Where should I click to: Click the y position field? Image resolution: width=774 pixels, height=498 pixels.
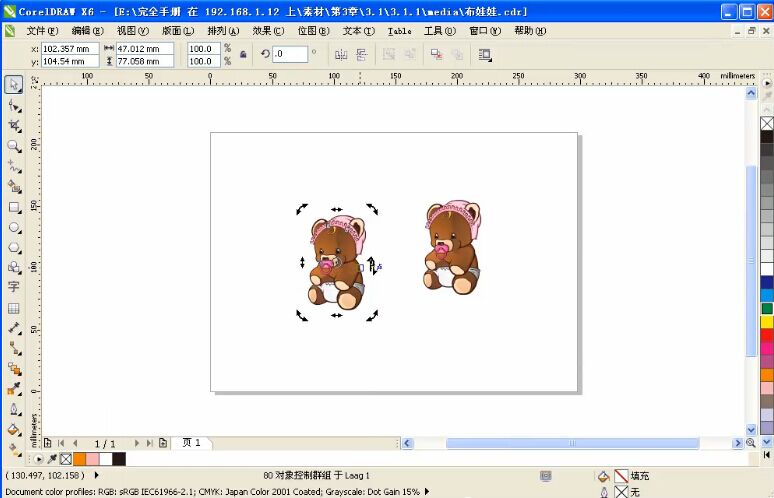(x=70, y=61)
